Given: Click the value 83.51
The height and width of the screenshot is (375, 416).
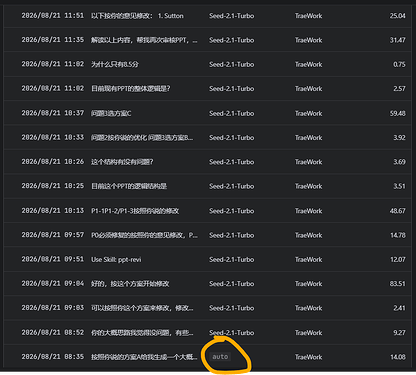Looking at the screenshot, I should pos(398,284).
